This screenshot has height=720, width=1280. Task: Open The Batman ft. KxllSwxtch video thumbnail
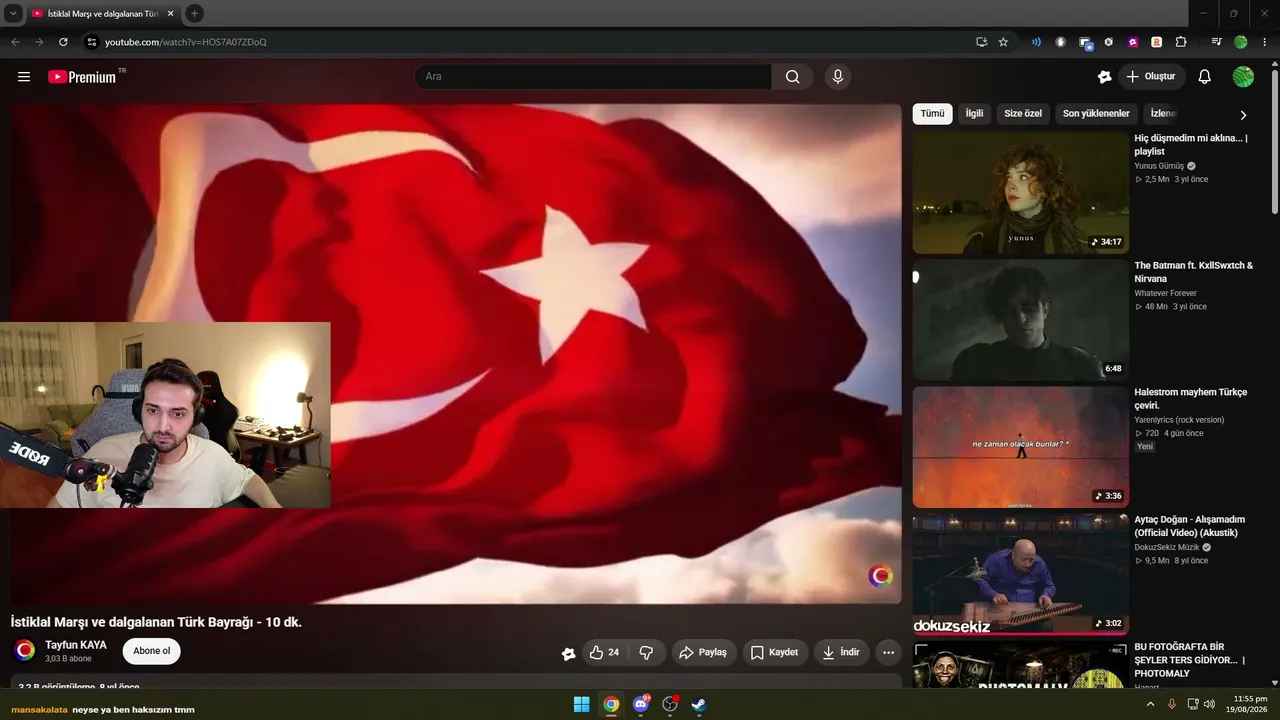click(x=1020, y=320)
